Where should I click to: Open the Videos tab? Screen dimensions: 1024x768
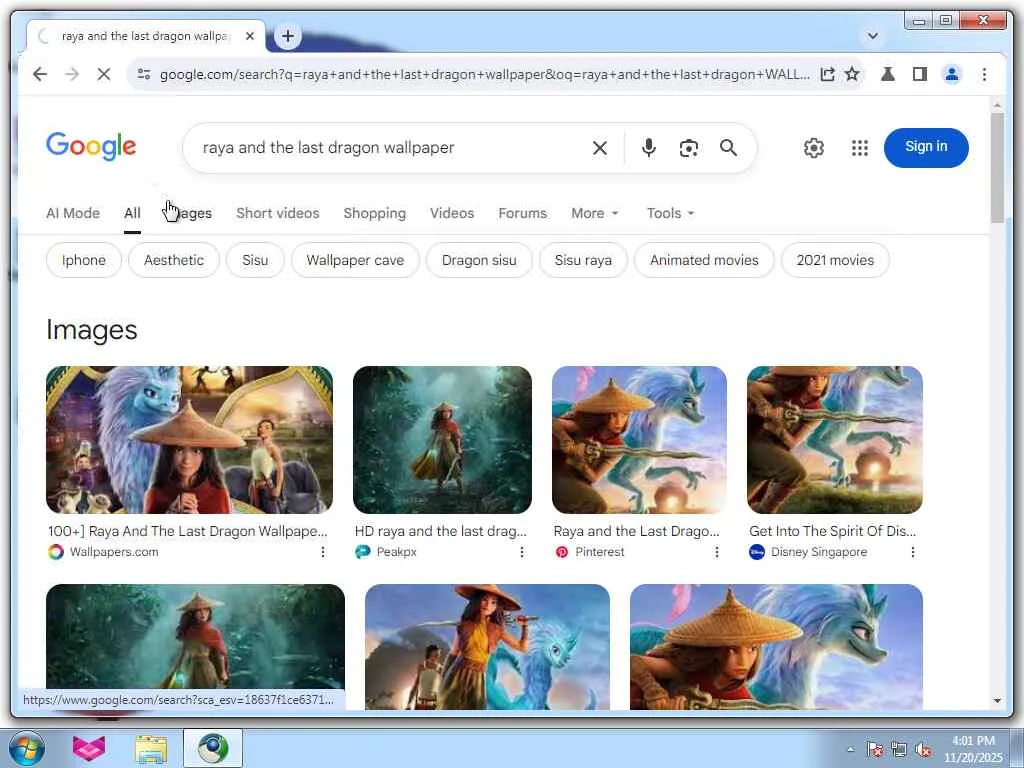(452, 213)
